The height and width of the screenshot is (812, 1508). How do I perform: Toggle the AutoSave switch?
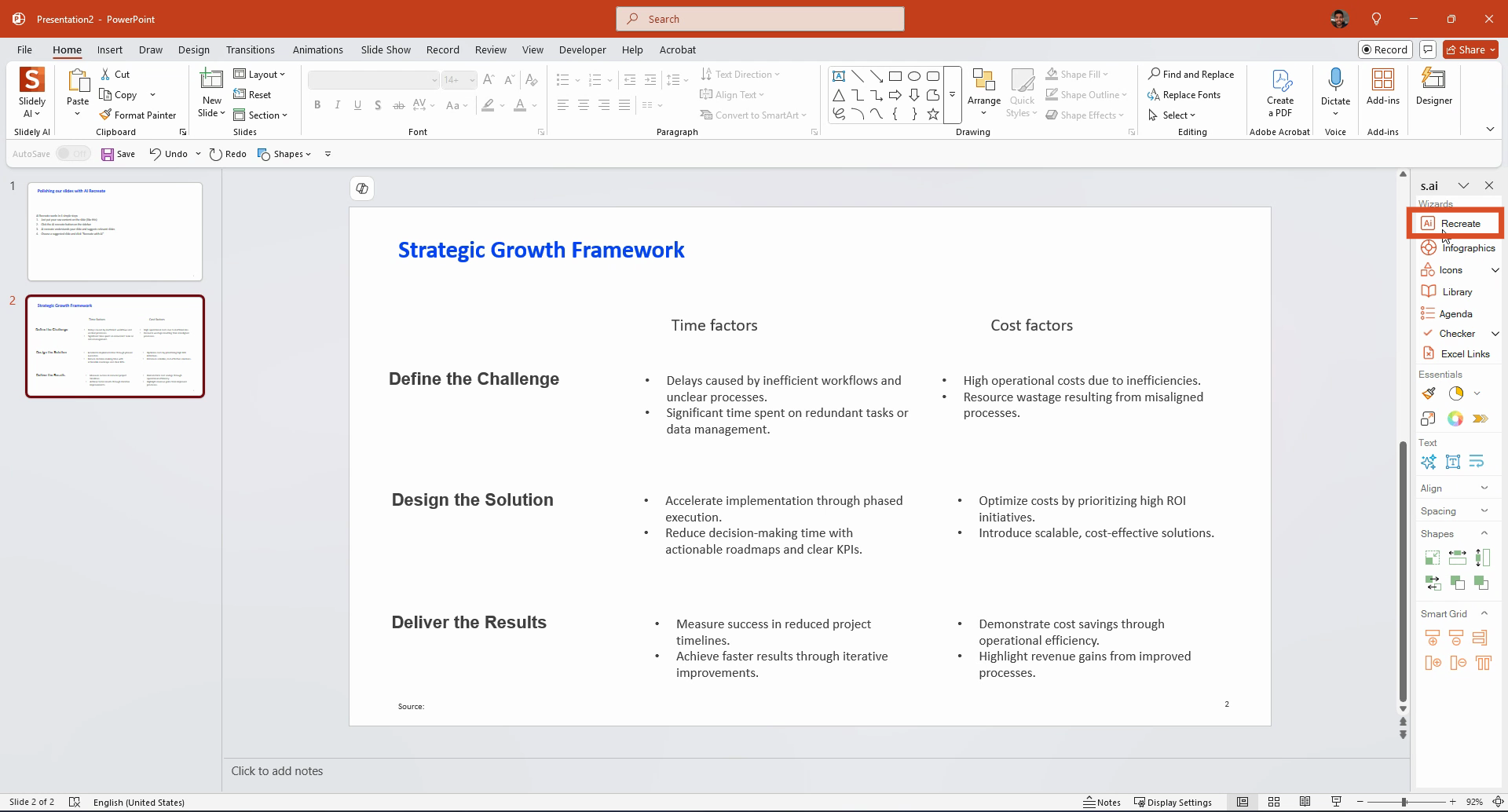click(x=73, y=154)
